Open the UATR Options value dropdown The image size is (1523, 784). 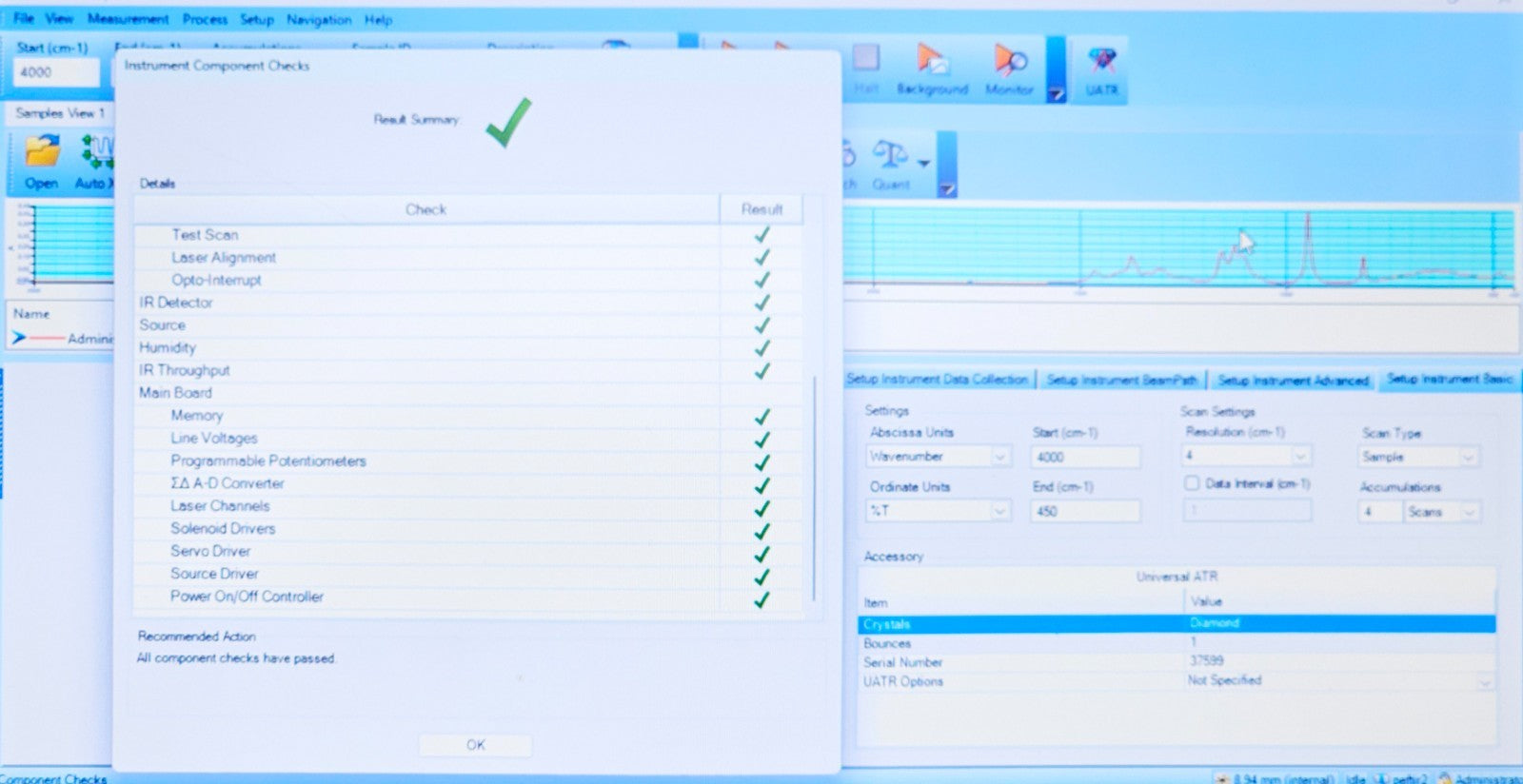pyautogui.click(x=1483, y=681)
